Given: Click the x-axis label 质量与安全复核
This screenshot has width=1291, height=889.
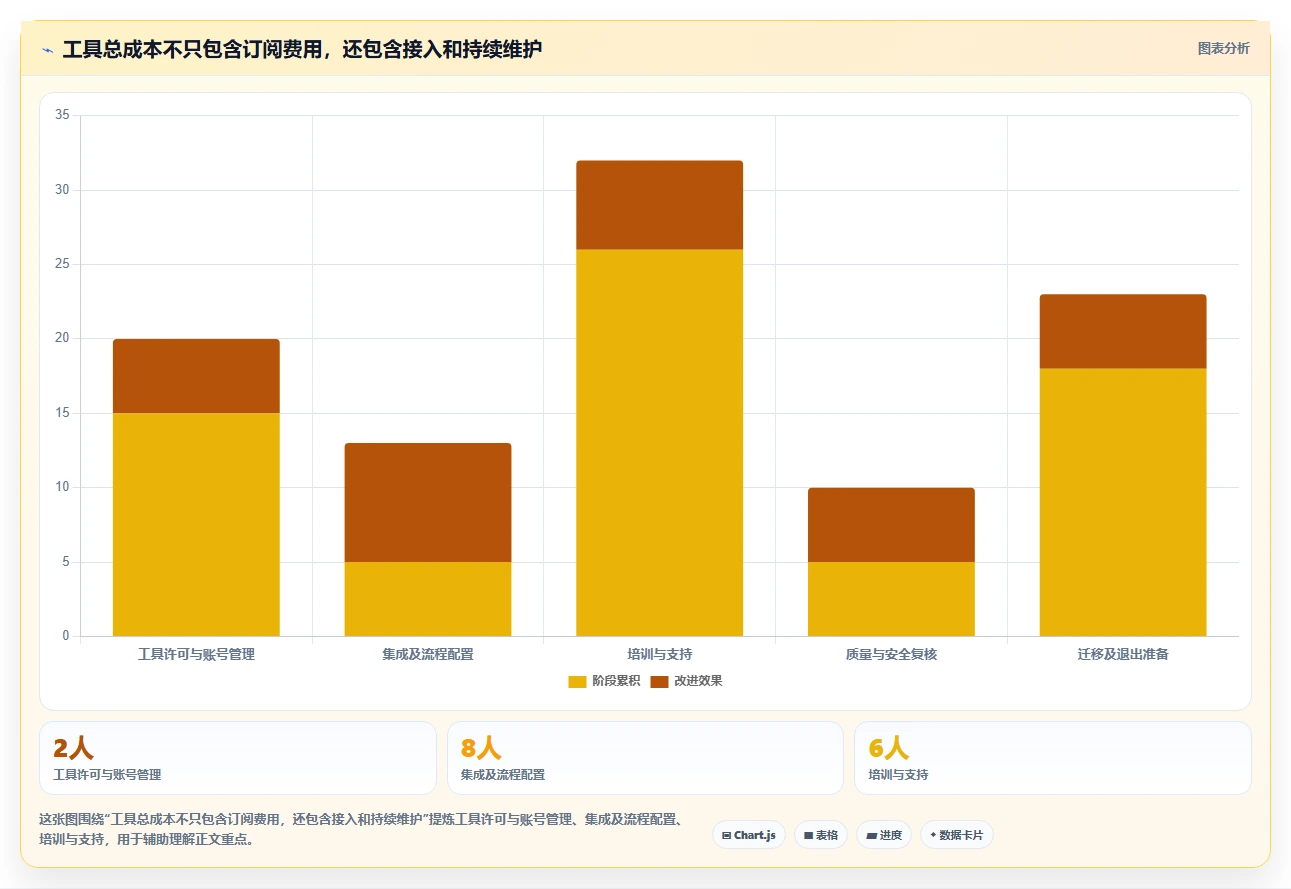Looking at the screenshot, I should coord(891,654).
